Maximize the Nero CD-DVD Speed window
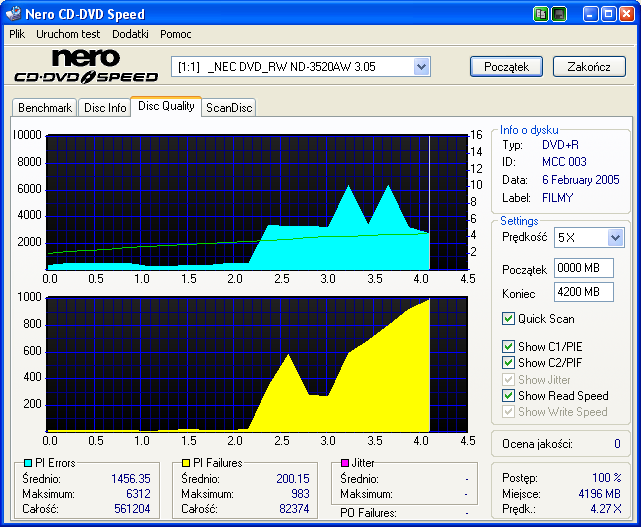Screen dimensions: 641x527 click(608, 14)
